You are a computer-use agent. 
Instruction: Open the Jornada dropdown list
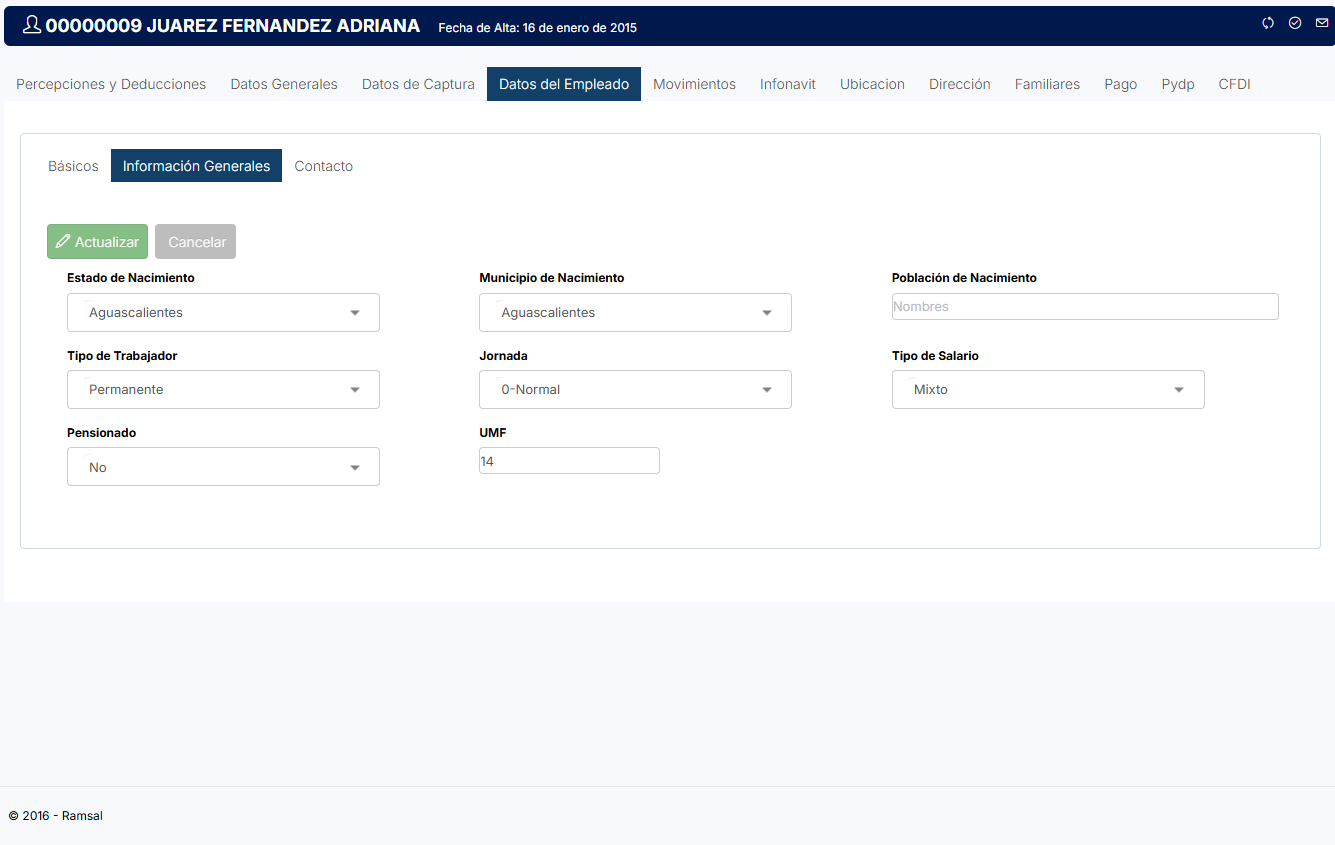[635, 390]
